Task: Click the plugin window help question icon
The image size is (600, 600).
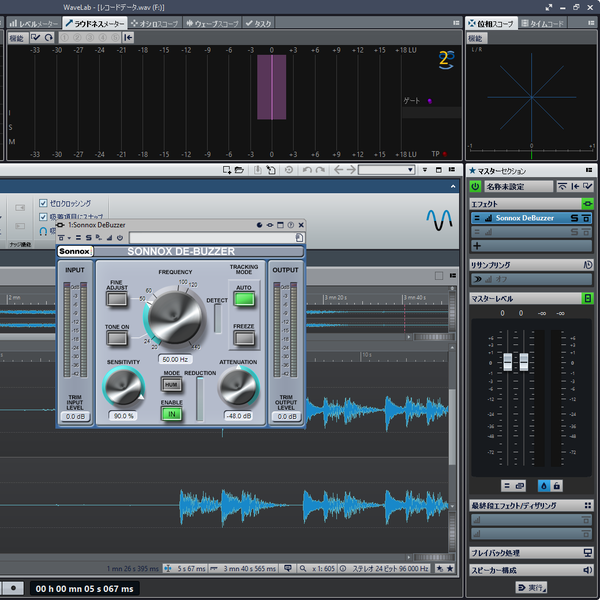Action: pyautogui.click(x=291, y=225)
